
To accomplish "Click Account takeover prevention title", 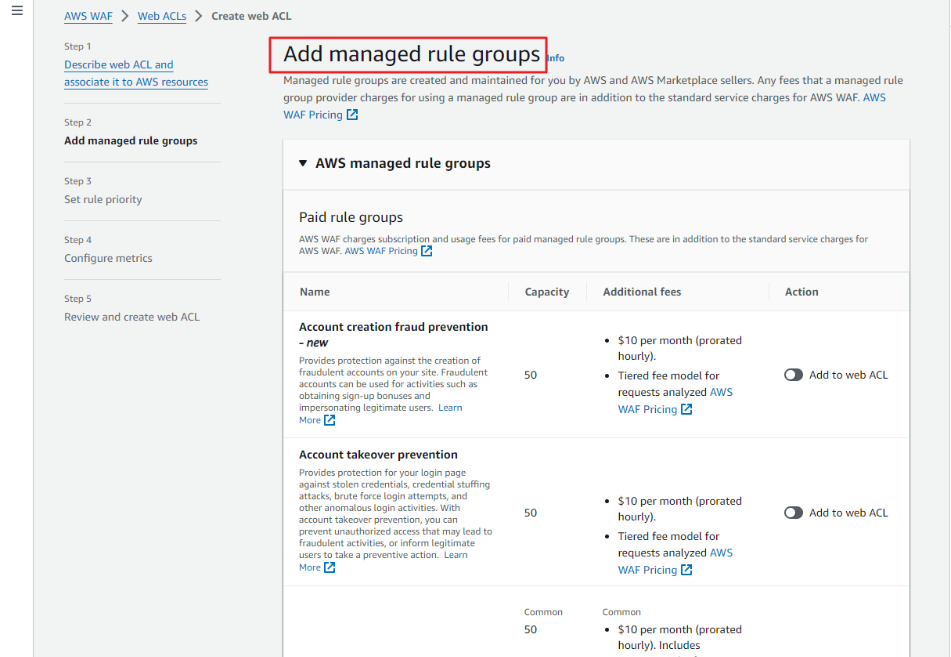I will coord(378,454).
